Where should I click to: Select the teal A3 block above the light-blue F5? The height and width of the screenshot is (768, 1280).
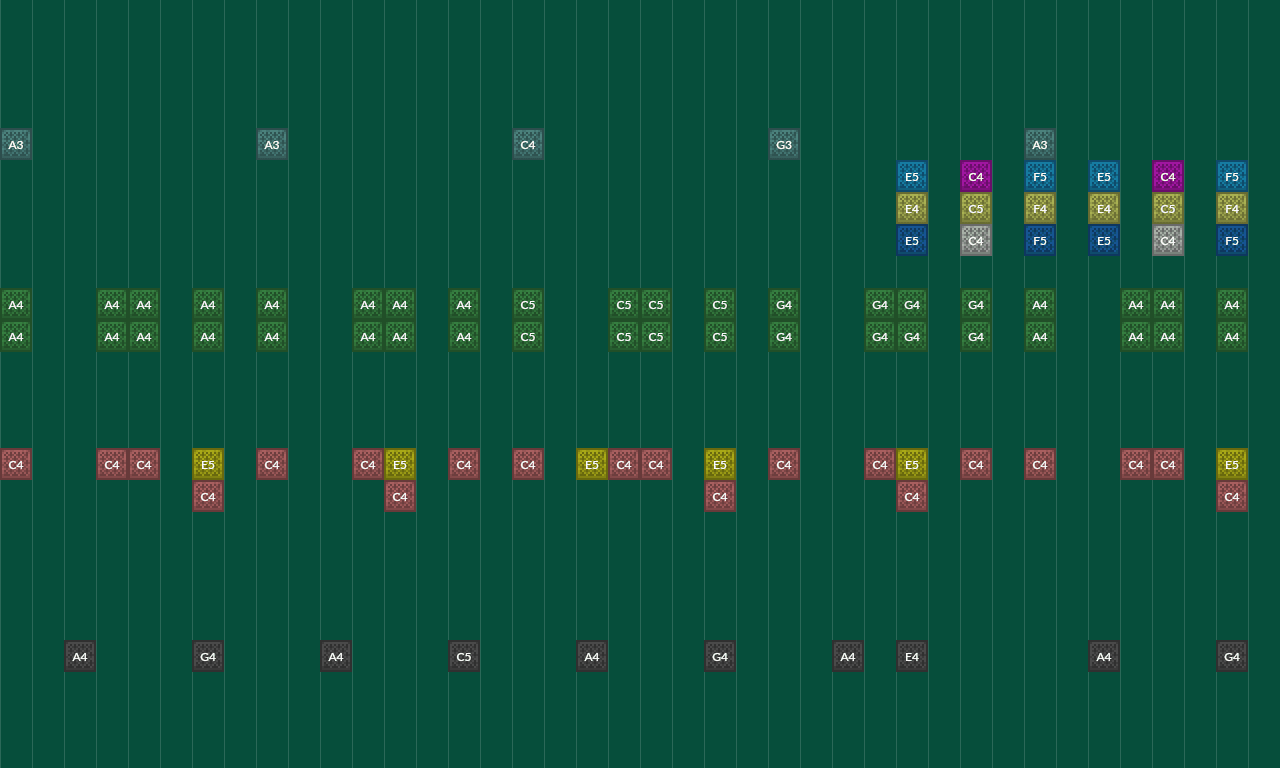pos(1040,144)
